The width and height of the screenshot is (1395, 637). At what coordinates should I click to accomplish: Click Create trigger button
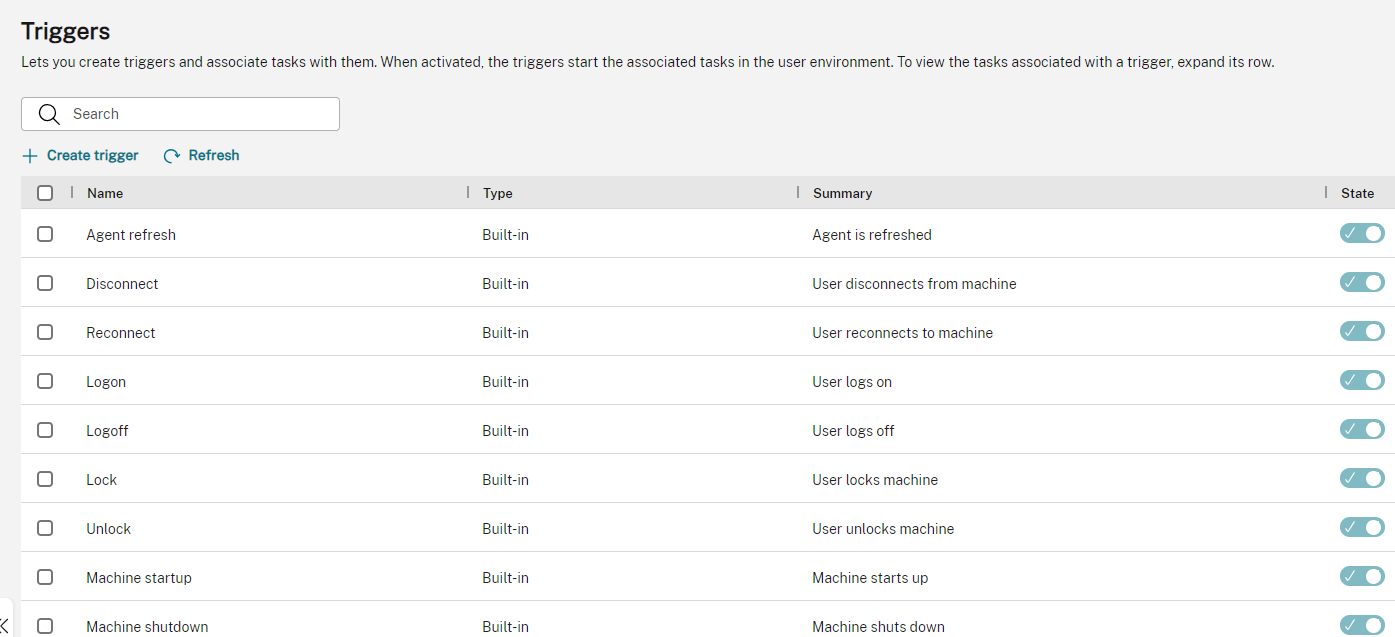pyautogui.click(x=92, y=156)
